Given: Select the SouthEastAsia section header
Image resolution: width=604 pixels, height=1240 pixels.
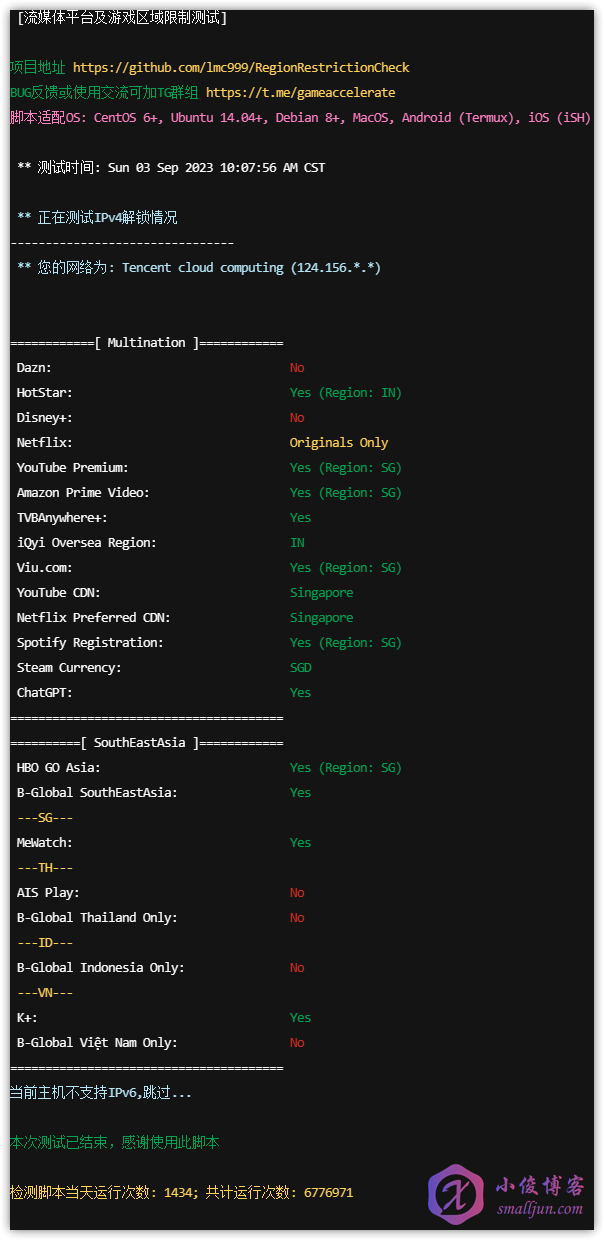Looking at the screenshot, I should pyautogui.click(x=147, y=743).
